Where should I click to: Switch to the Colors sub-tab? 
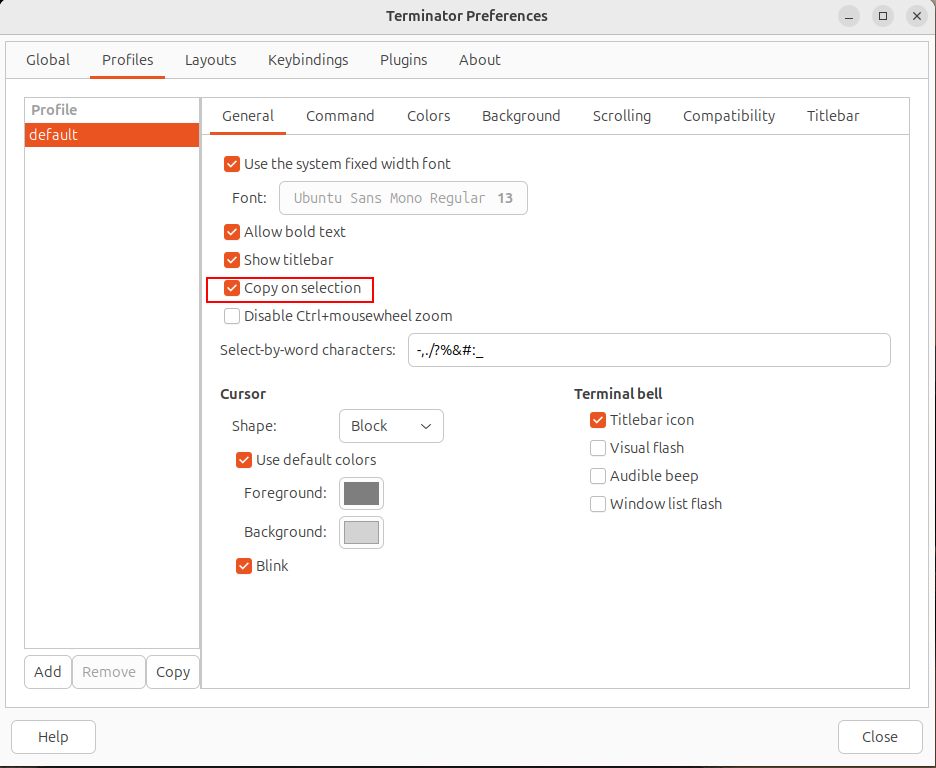coord(429,116)
